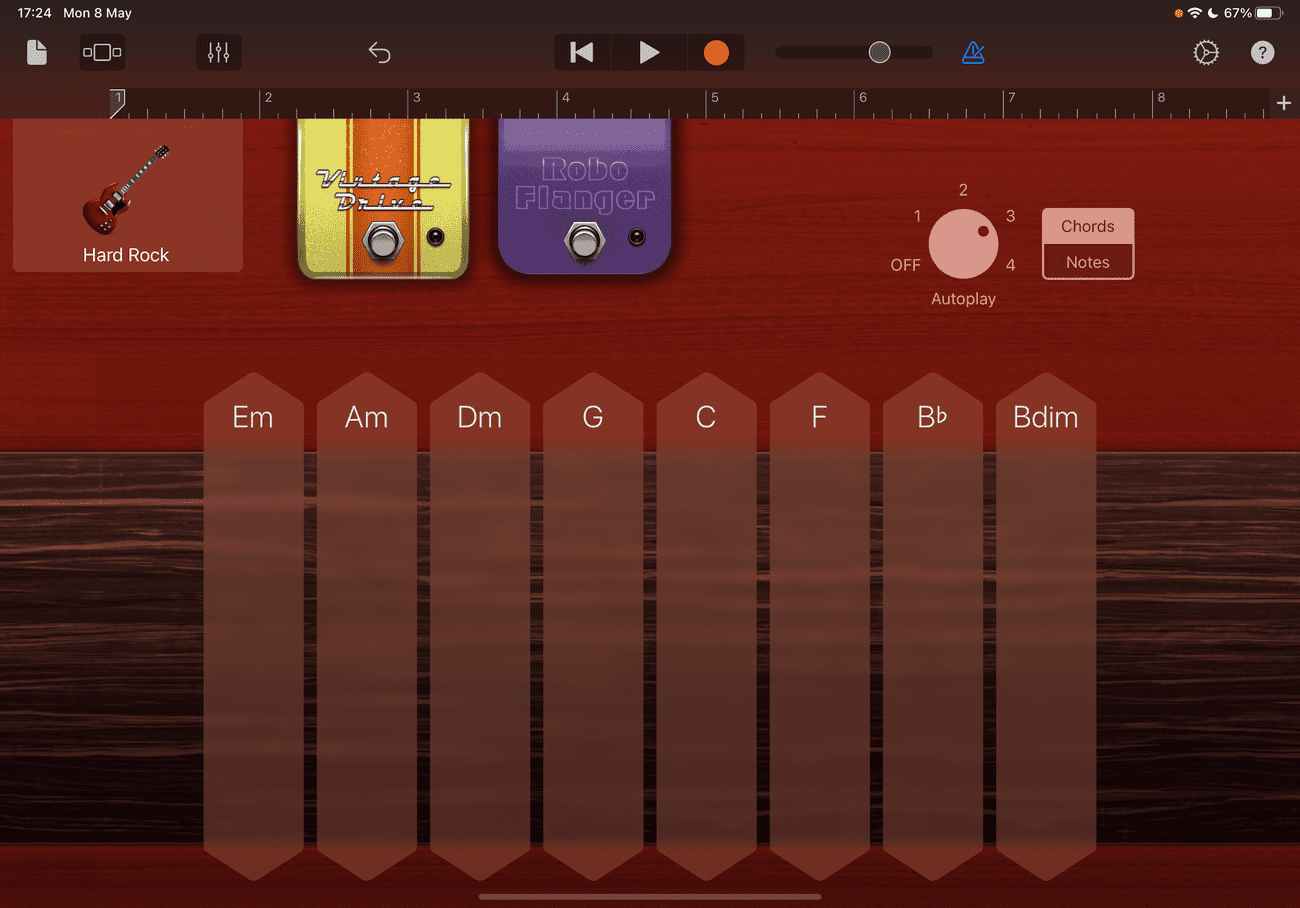Viewport: 1300px width, 908px height.
Task: Tap the undo arrow icon
Action: (x=379, y=52)
